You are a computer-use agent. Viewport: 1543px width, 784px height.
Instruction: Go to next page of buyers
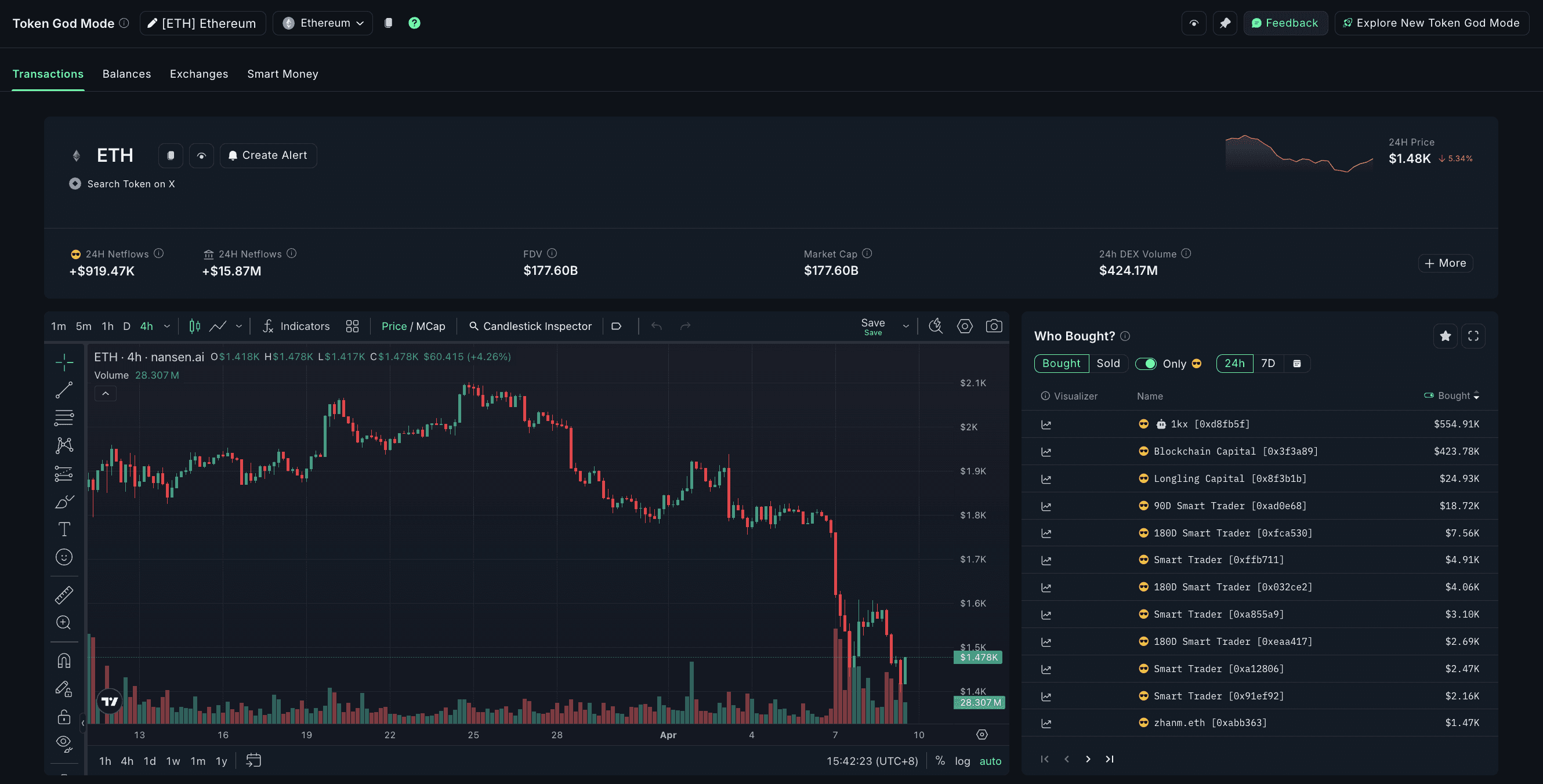[x=1088, y=759]
